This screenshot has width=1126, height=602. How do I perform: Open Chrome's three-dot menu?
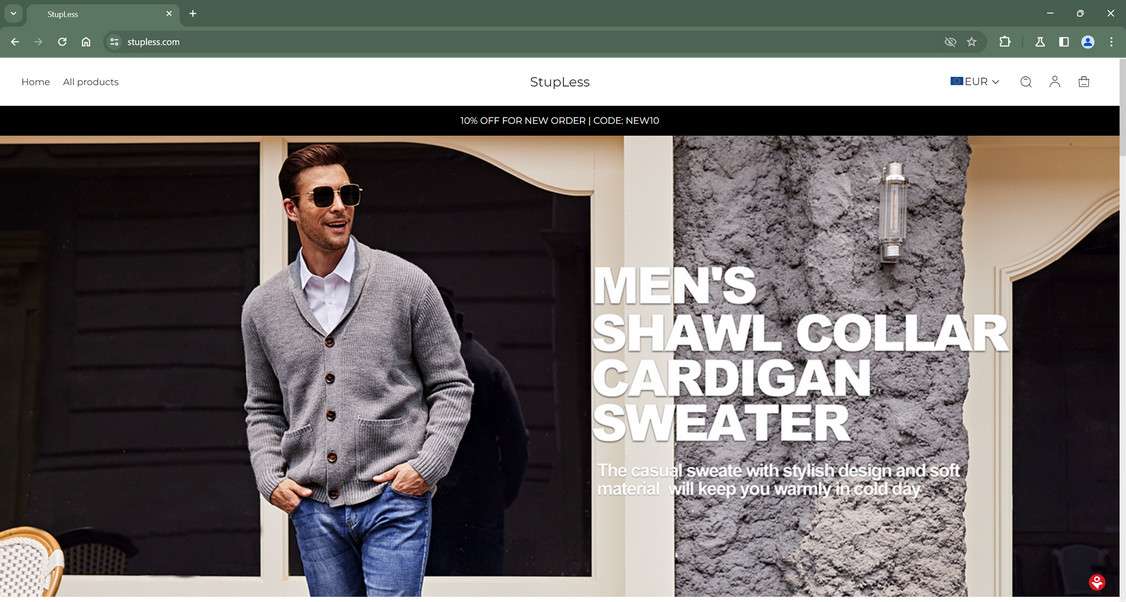(x=1110, y=42)
